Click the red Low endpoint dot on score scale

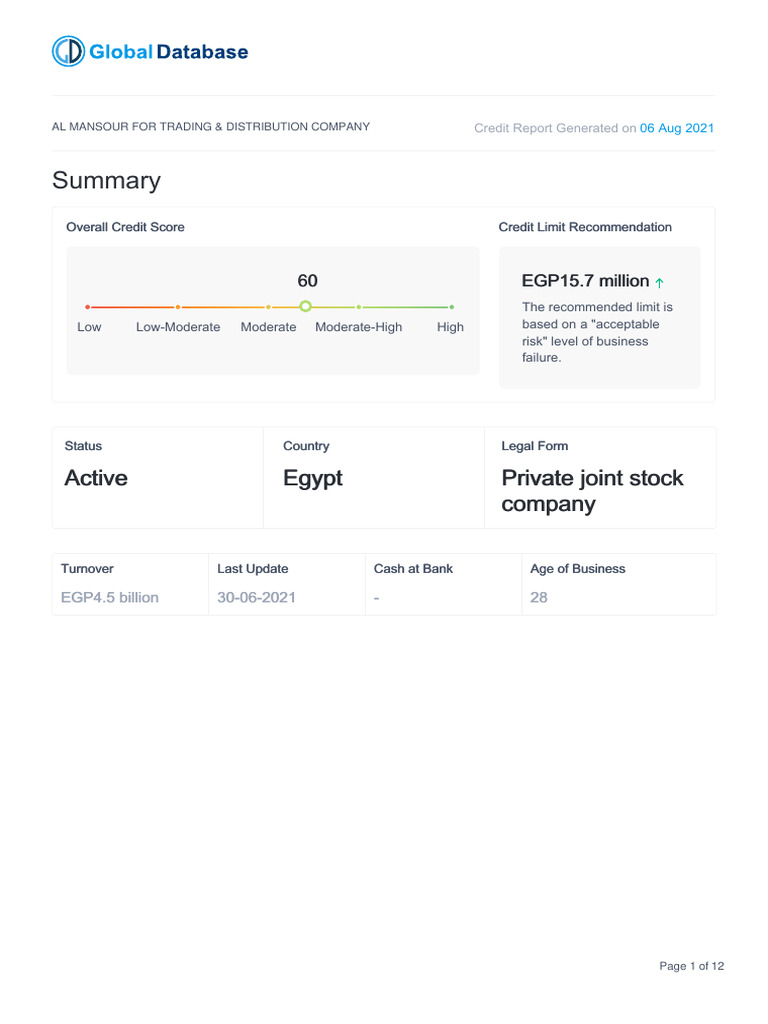[88, 306]
